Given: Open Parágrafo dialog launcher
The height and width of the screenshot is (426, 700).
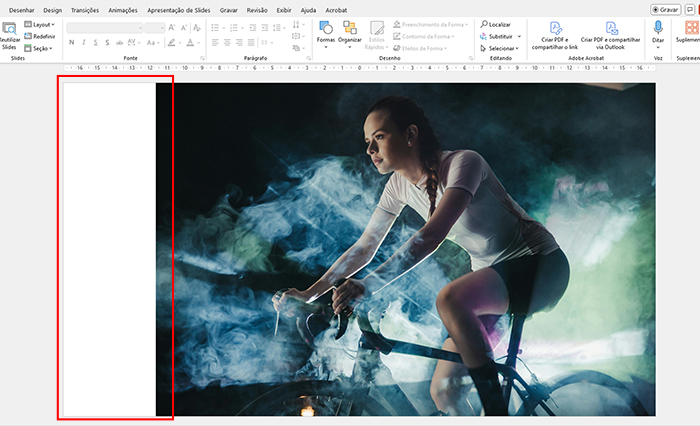Looking at the screenshot, I should point(308,58).
